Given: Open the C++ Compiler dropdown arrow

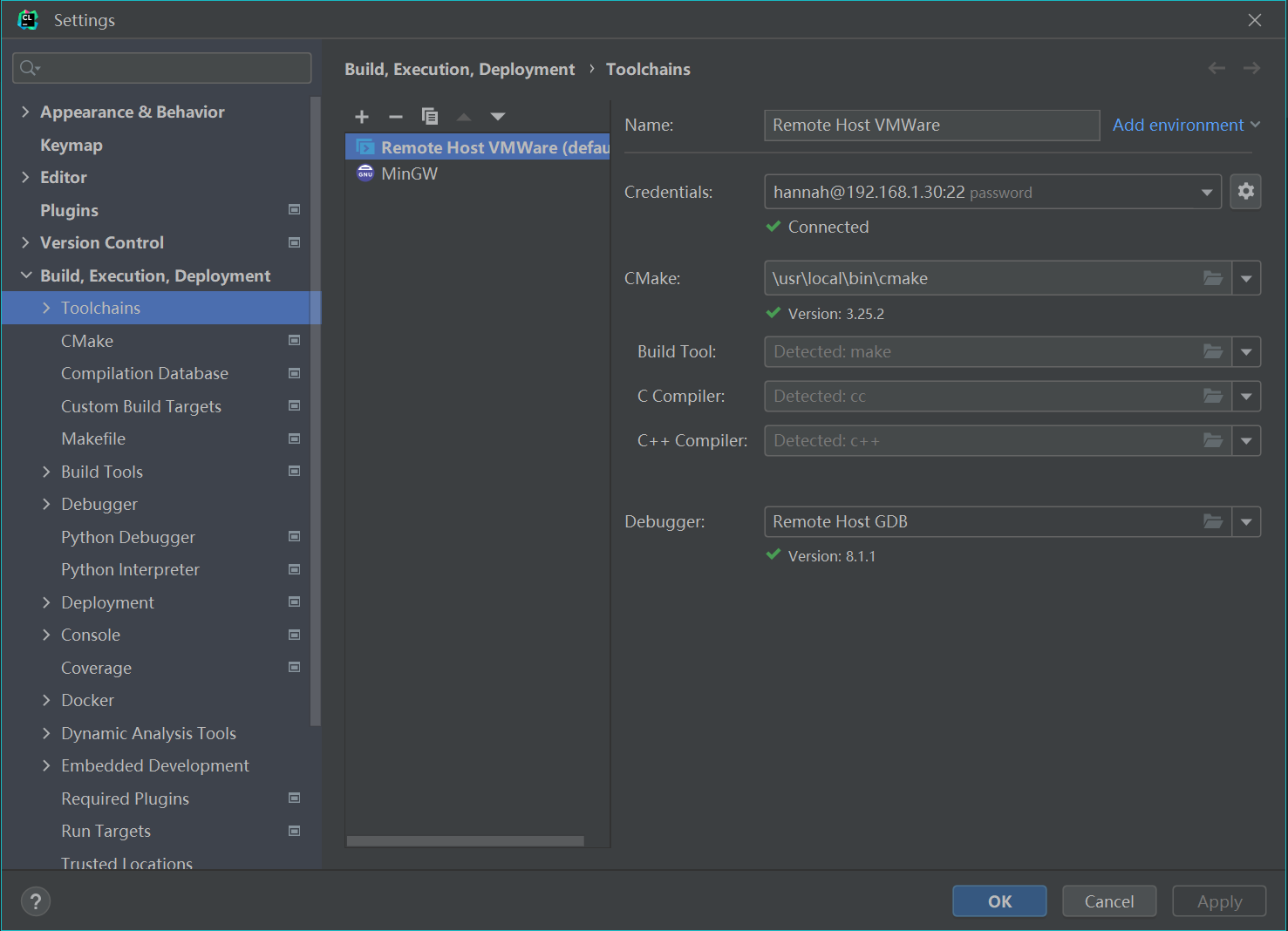Looking at the screenshot, I should [x=1246, y=440].
